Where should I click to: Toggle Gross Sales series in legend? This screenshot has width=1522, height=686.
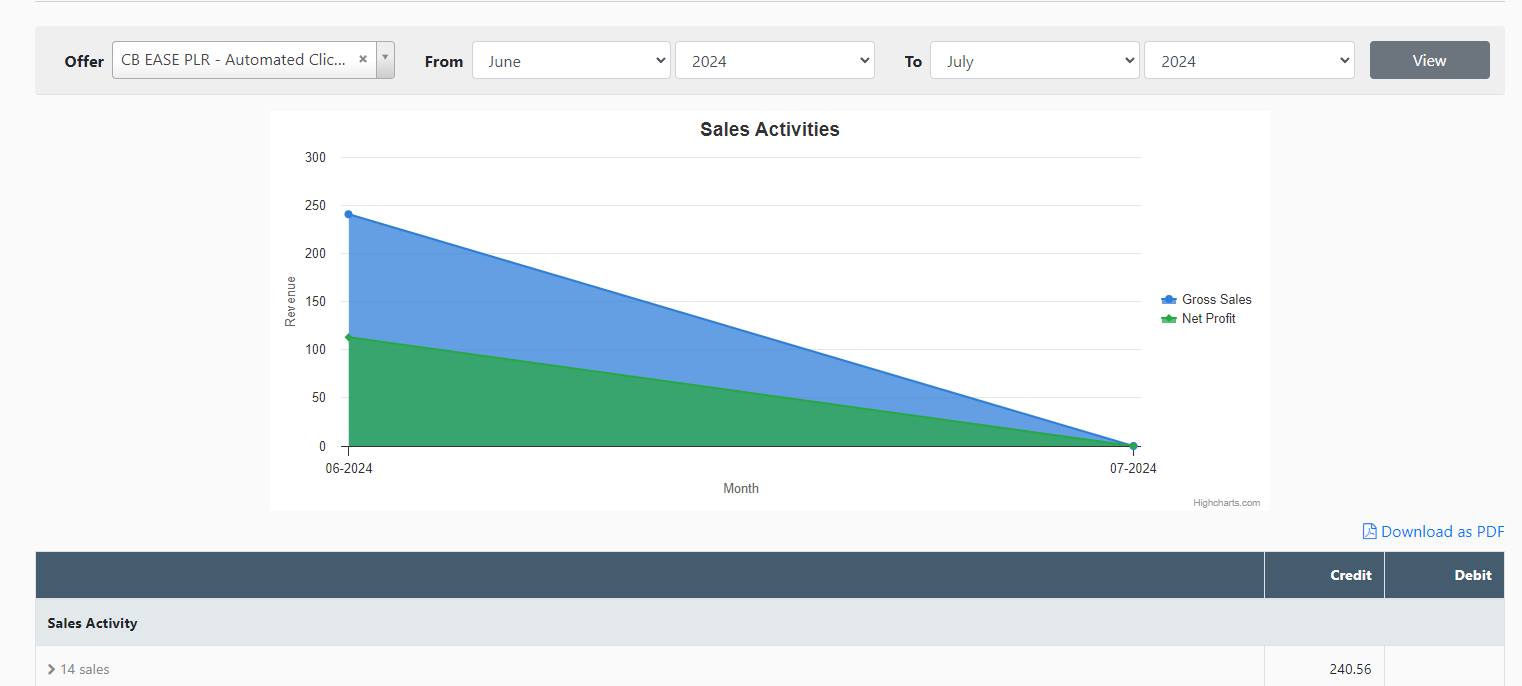1216,299
